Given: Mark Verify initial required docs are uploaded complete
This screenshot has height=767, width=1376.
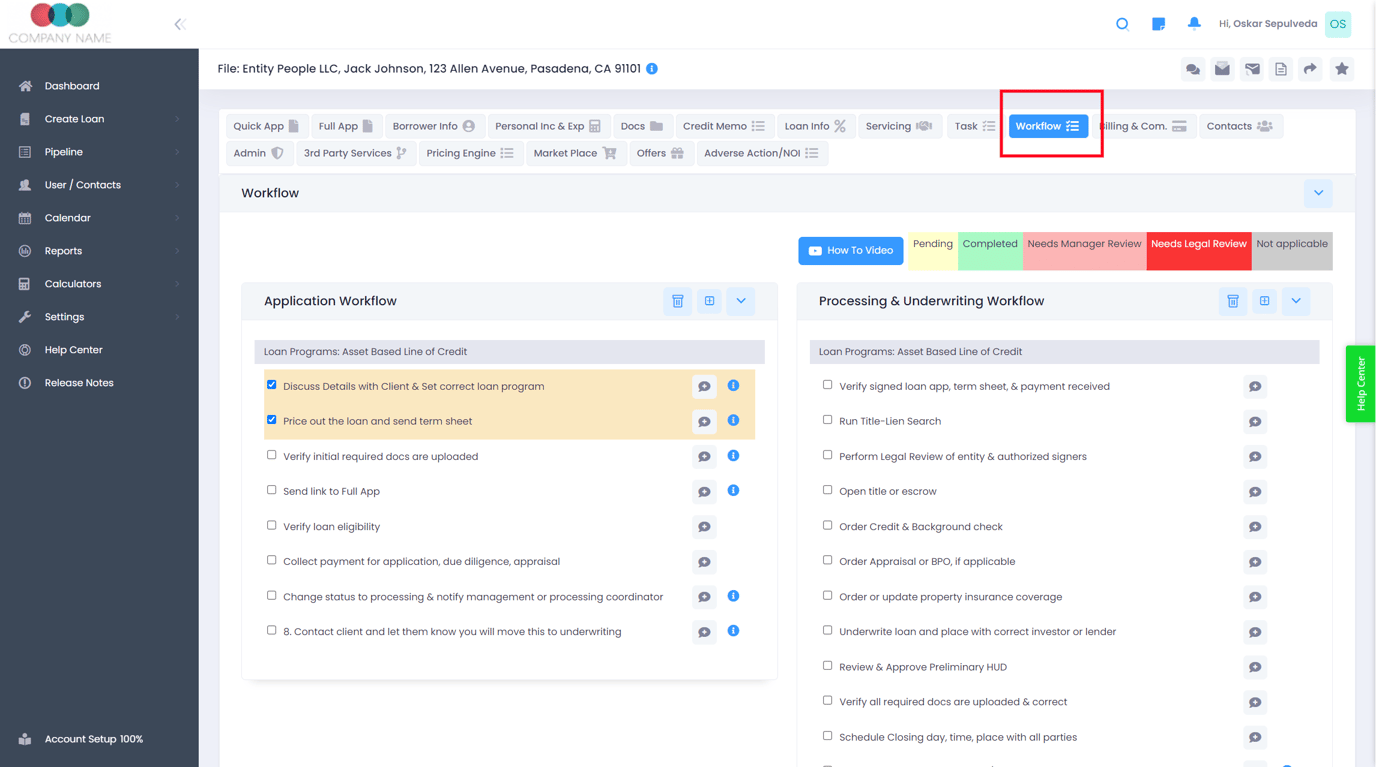Looking at the screenshot, I should click(x=271, y=455).
